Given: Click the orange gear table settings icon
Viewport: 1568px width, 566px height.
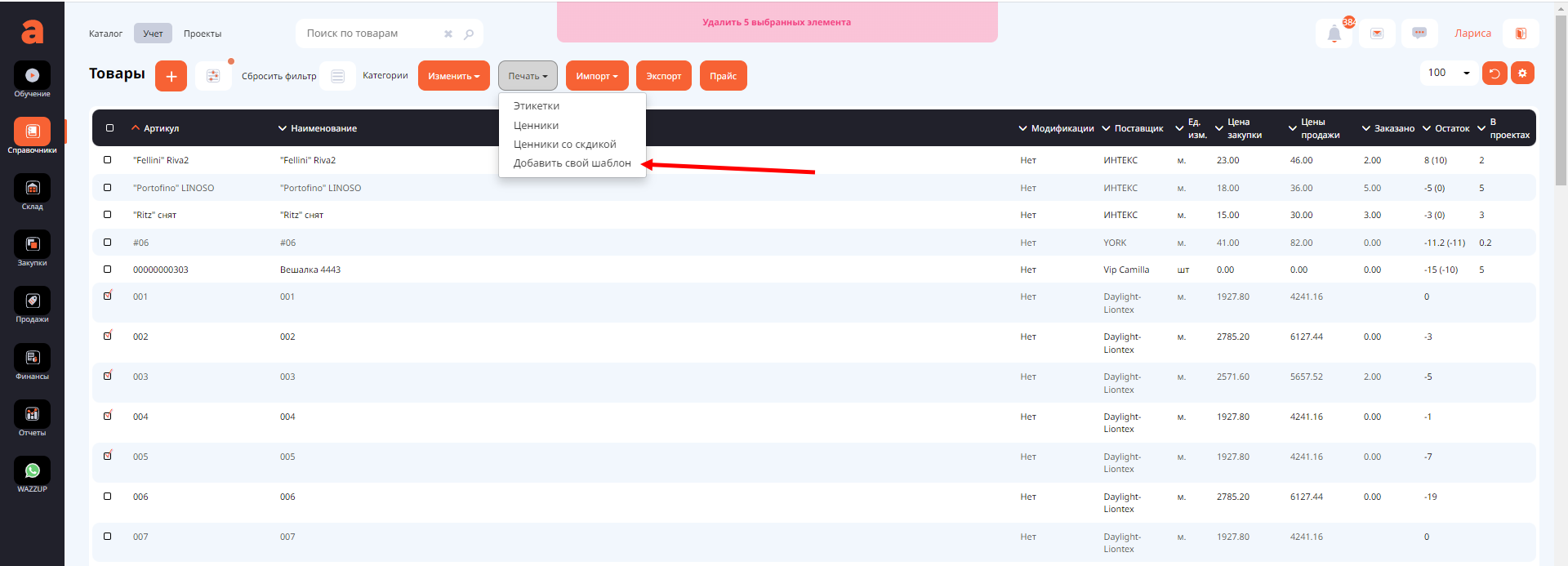Looking at the screenshot, I should [1522, 73].
